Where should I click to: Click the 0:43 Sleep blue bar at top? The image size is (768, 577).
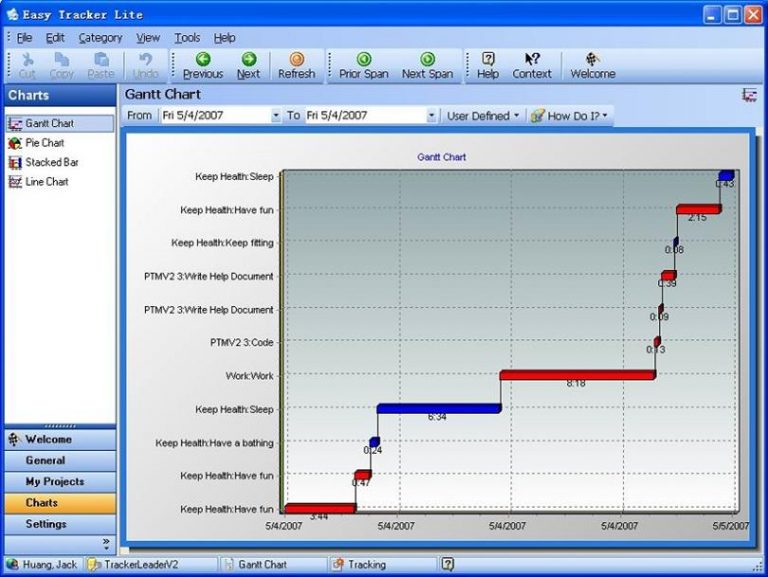tap(726, 175)
